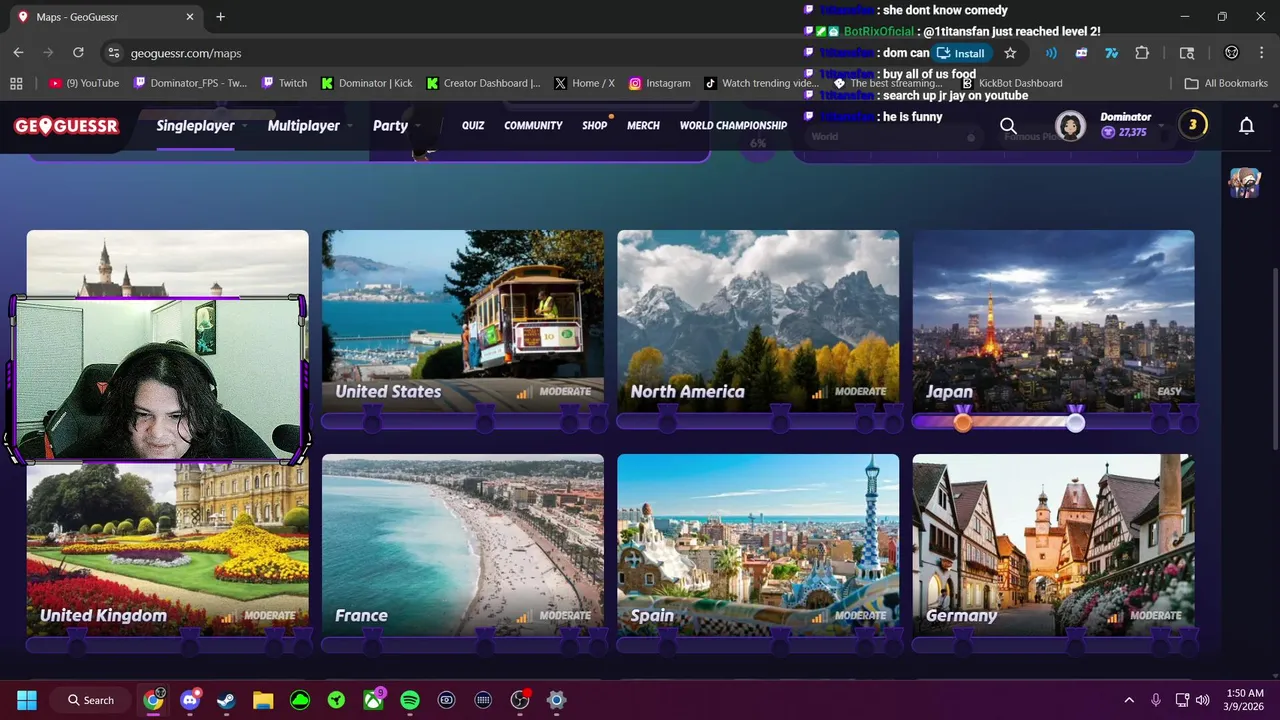The width and height of the screenshot is (1280, 720).
Task: Open the France map card
Action: 463,545
